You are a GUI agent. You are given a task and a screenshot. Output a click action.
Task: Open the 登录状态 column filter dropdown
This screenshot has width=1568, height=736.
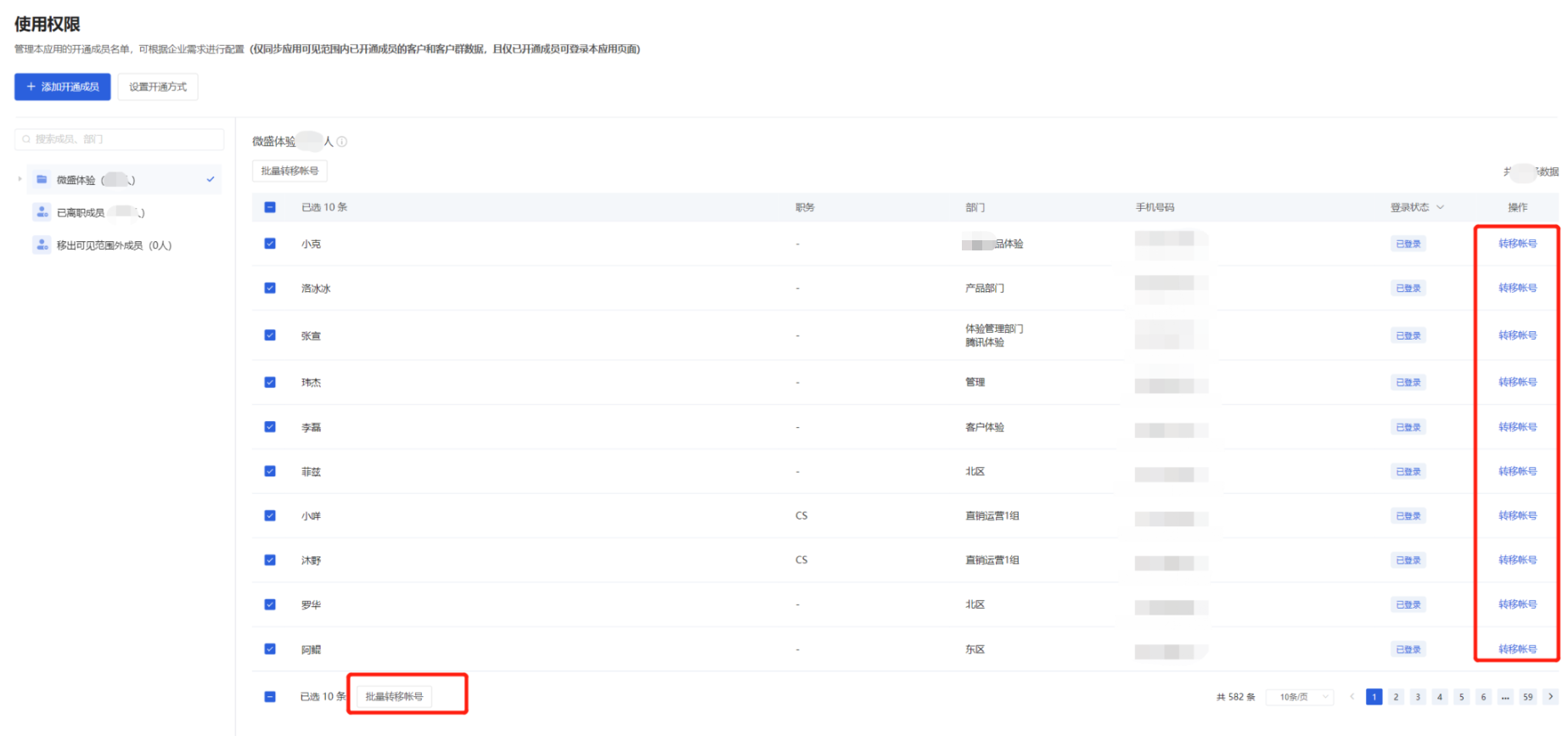(1440, 207)
